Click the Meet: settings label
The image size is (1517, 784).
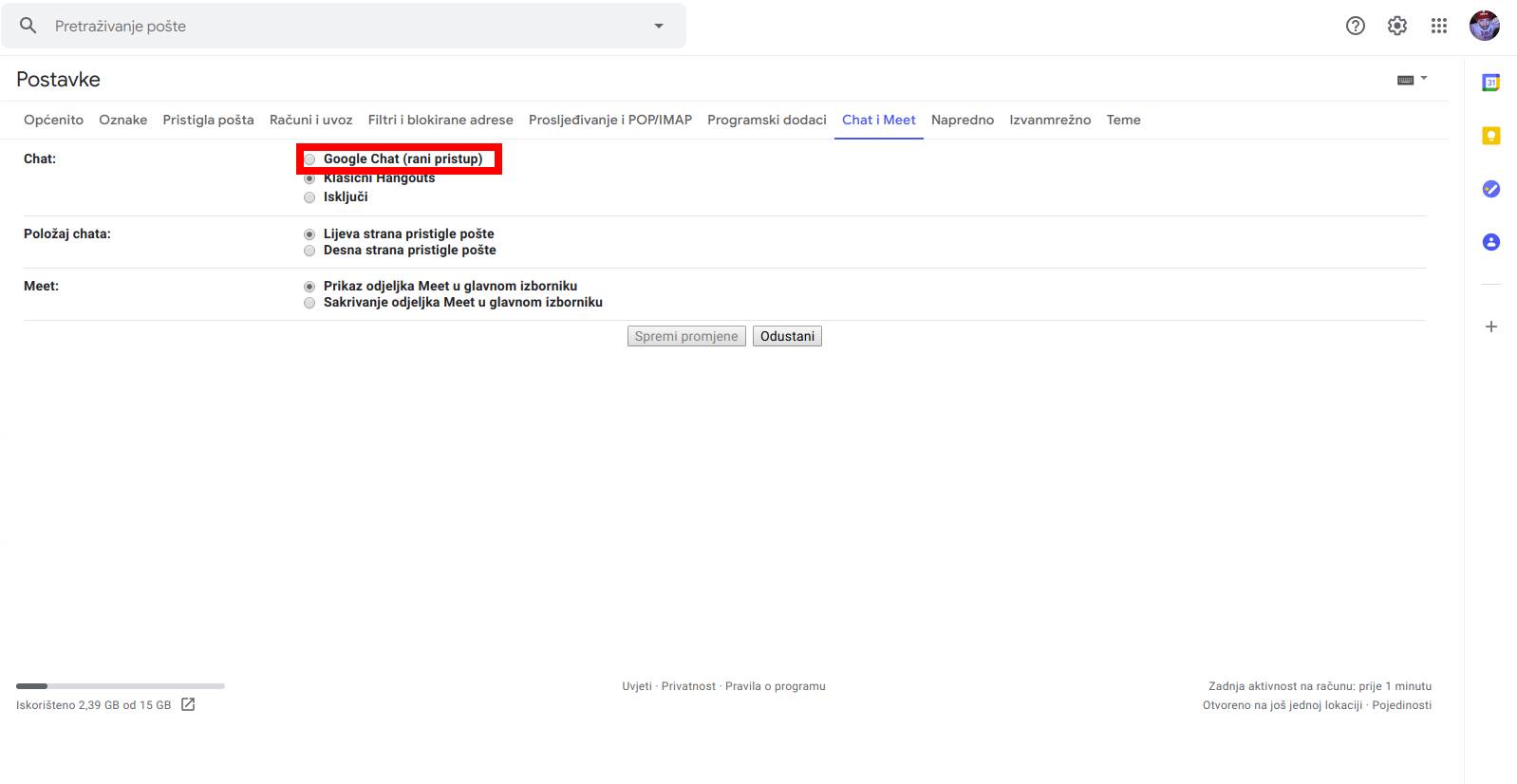(41, 286)
